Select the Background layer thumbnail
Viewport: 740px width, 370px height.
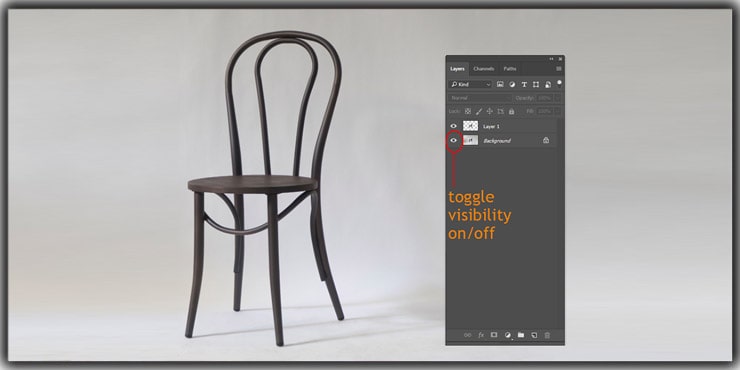pyautogui.click(x=470, y=140)
